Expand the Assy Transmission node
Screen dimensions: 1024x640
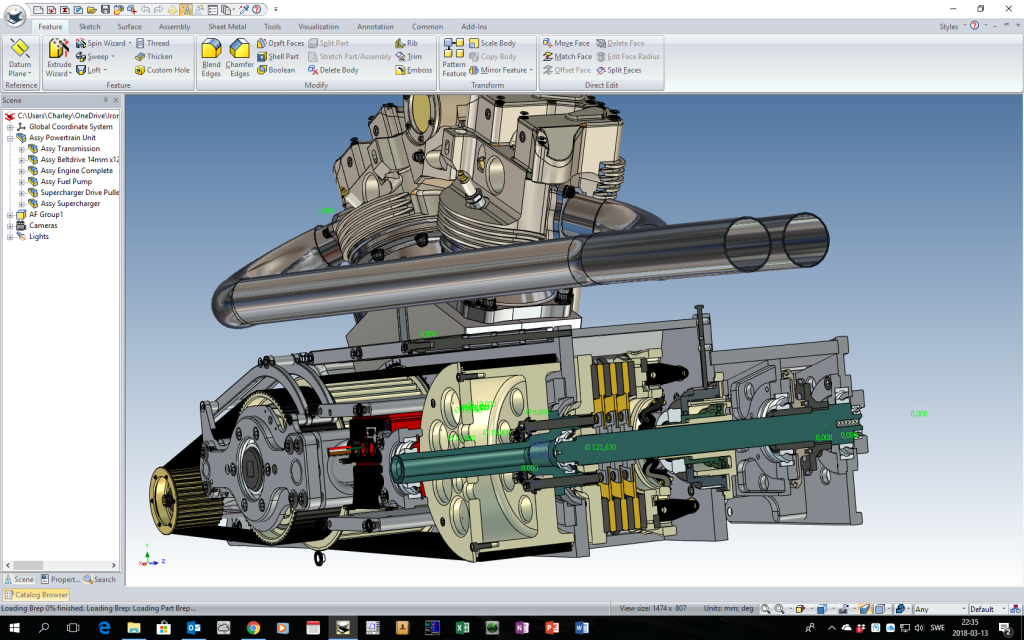click(21, 149)
